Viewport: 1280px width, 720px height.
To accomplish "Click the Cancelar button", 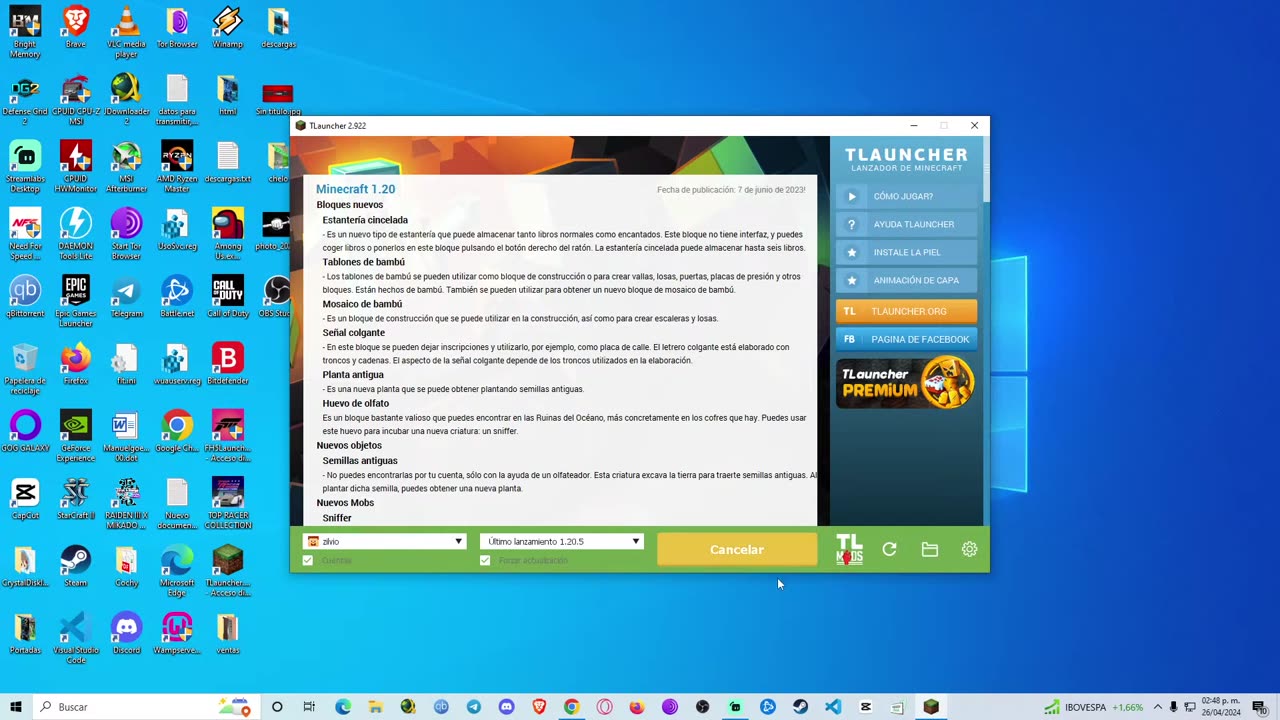I will coord(736,549).
